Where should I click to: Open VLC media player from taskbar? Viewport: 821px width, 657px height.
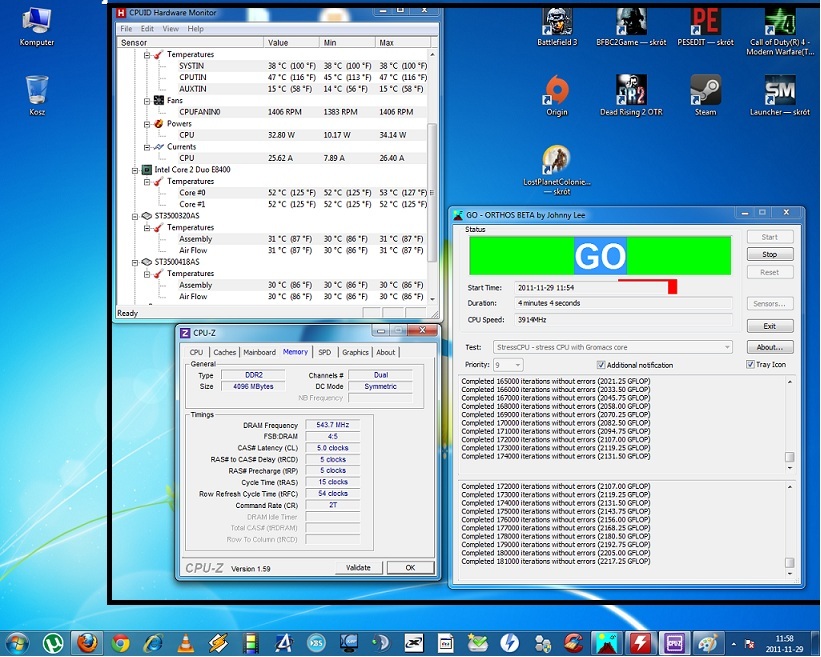point(185,643)
